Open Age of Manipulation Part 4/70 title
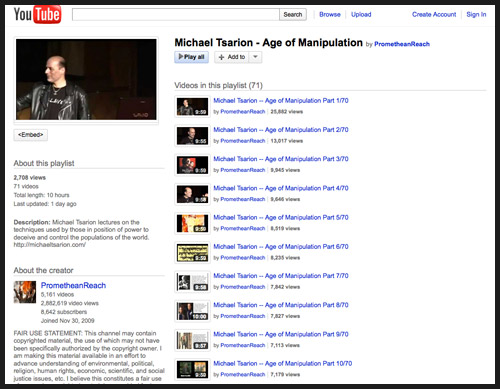 click(281, 188)
